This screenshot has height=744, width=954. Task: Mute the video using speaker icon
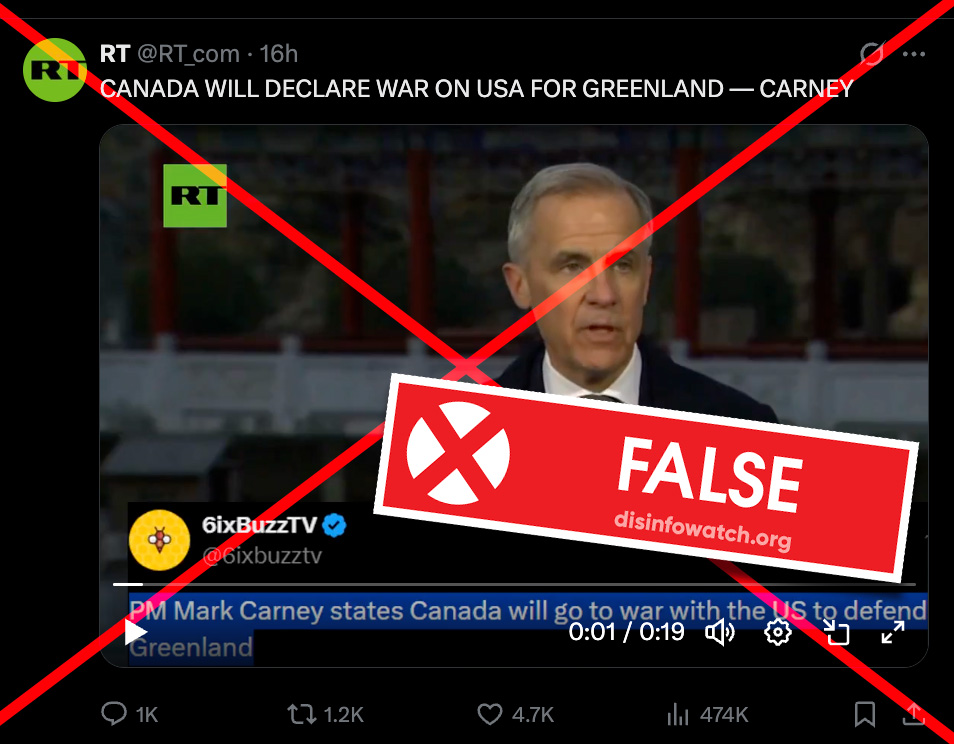(x=720, y=633)
